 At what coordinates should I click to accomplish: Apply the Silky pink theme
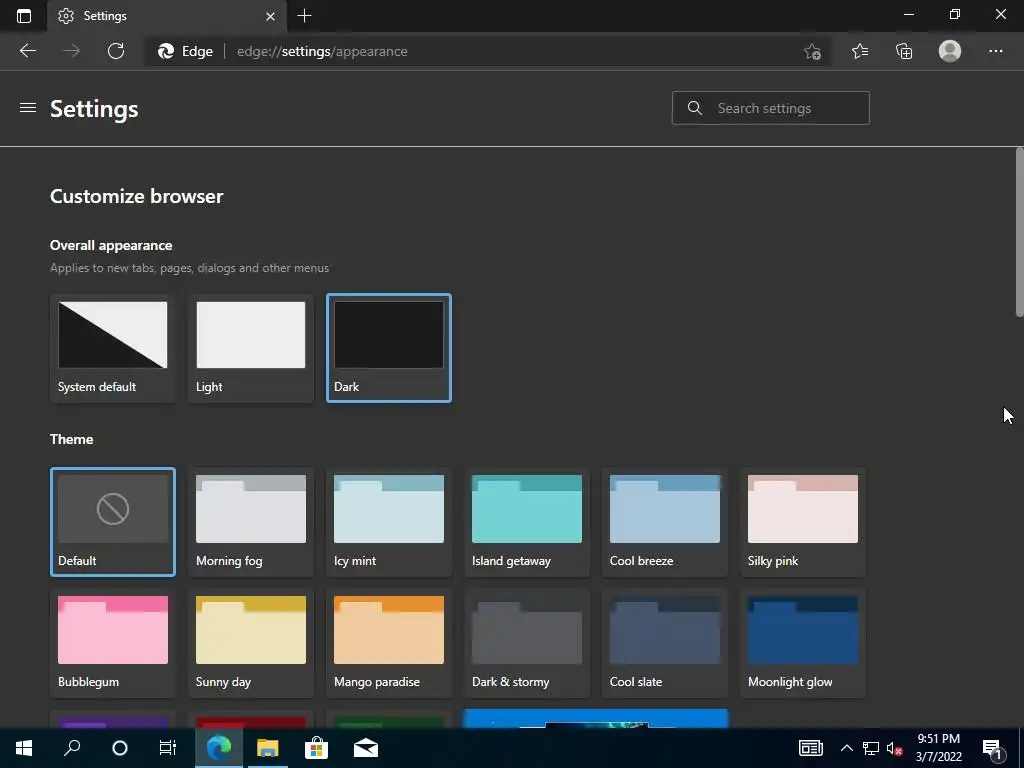[x=803, y=522]
